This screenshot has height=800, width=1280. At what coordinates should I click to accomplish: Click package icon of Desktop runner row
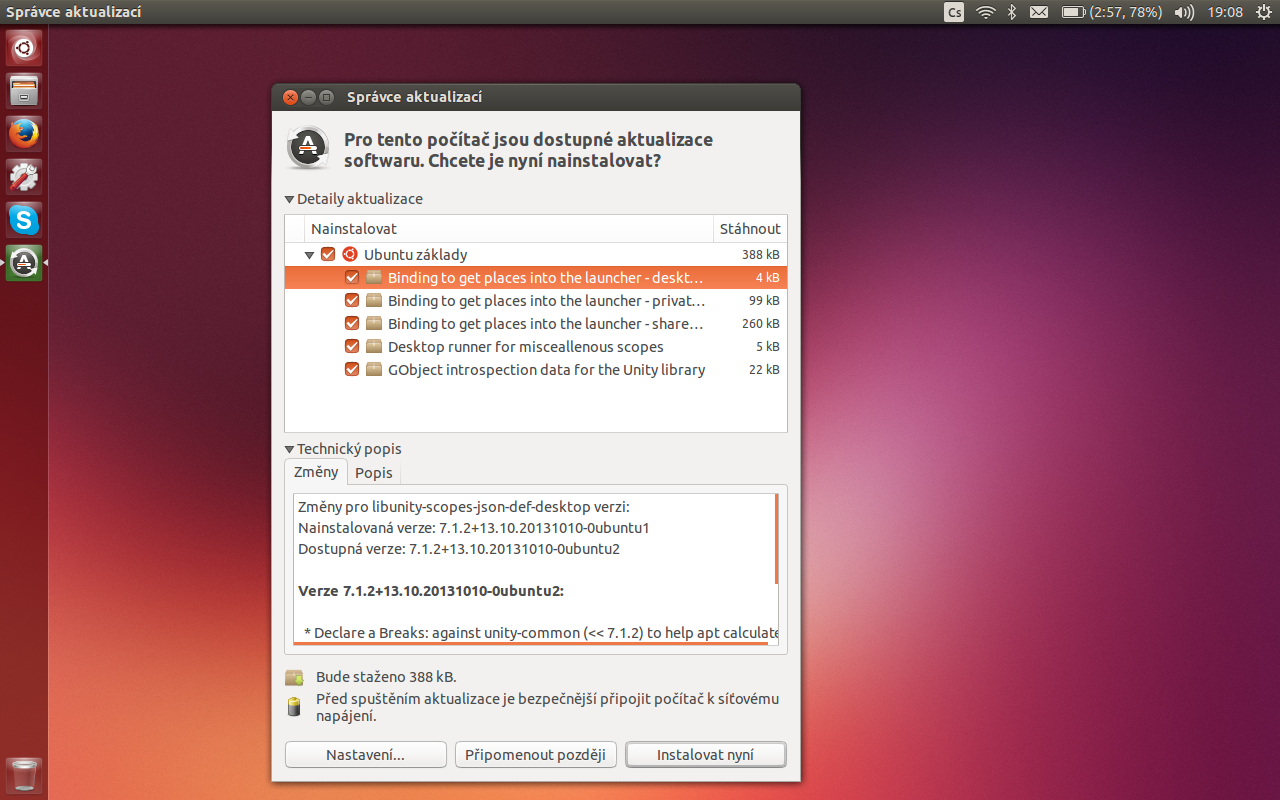tap(374, 346)
